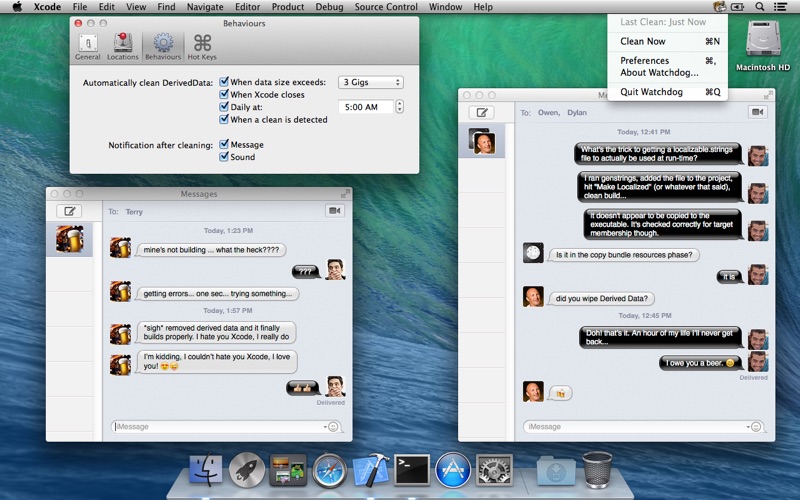Open emoji picker in Terry message field

(x=333, y=427)
